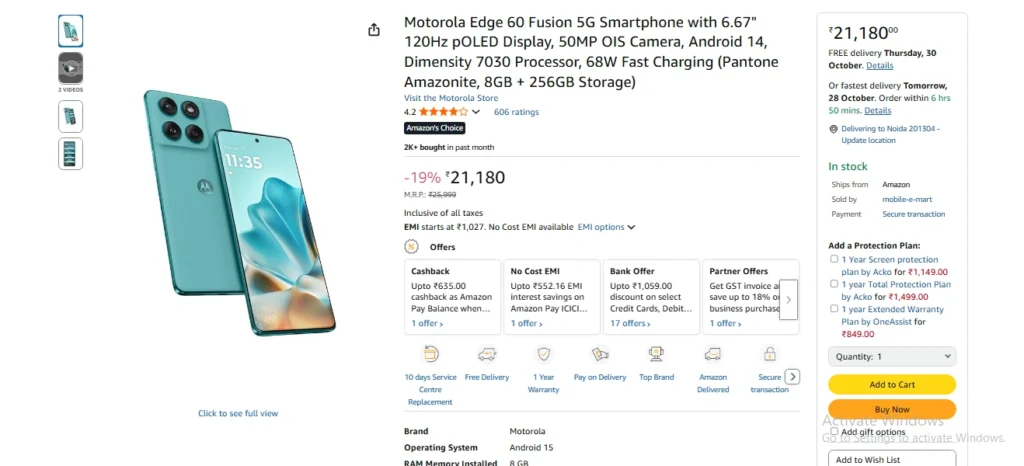Open the Quantity dropdown
Viewport: 1024px width, 466px height.
892,356
